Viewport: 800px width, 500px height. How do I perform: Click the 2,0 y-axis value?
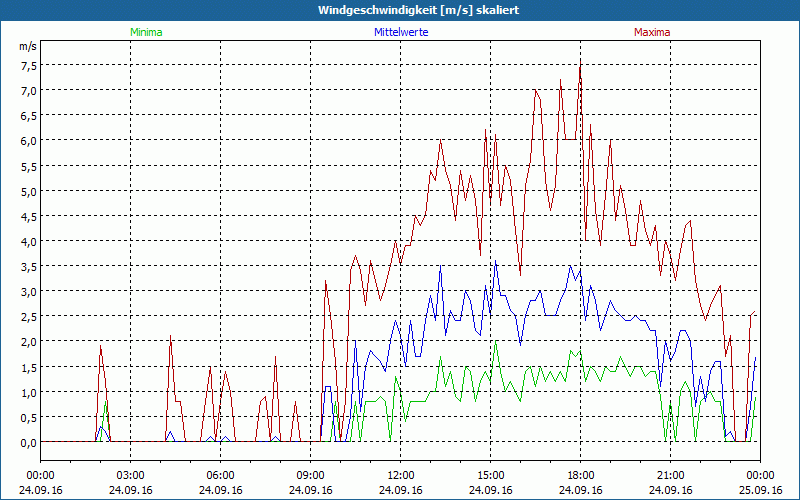29,342
